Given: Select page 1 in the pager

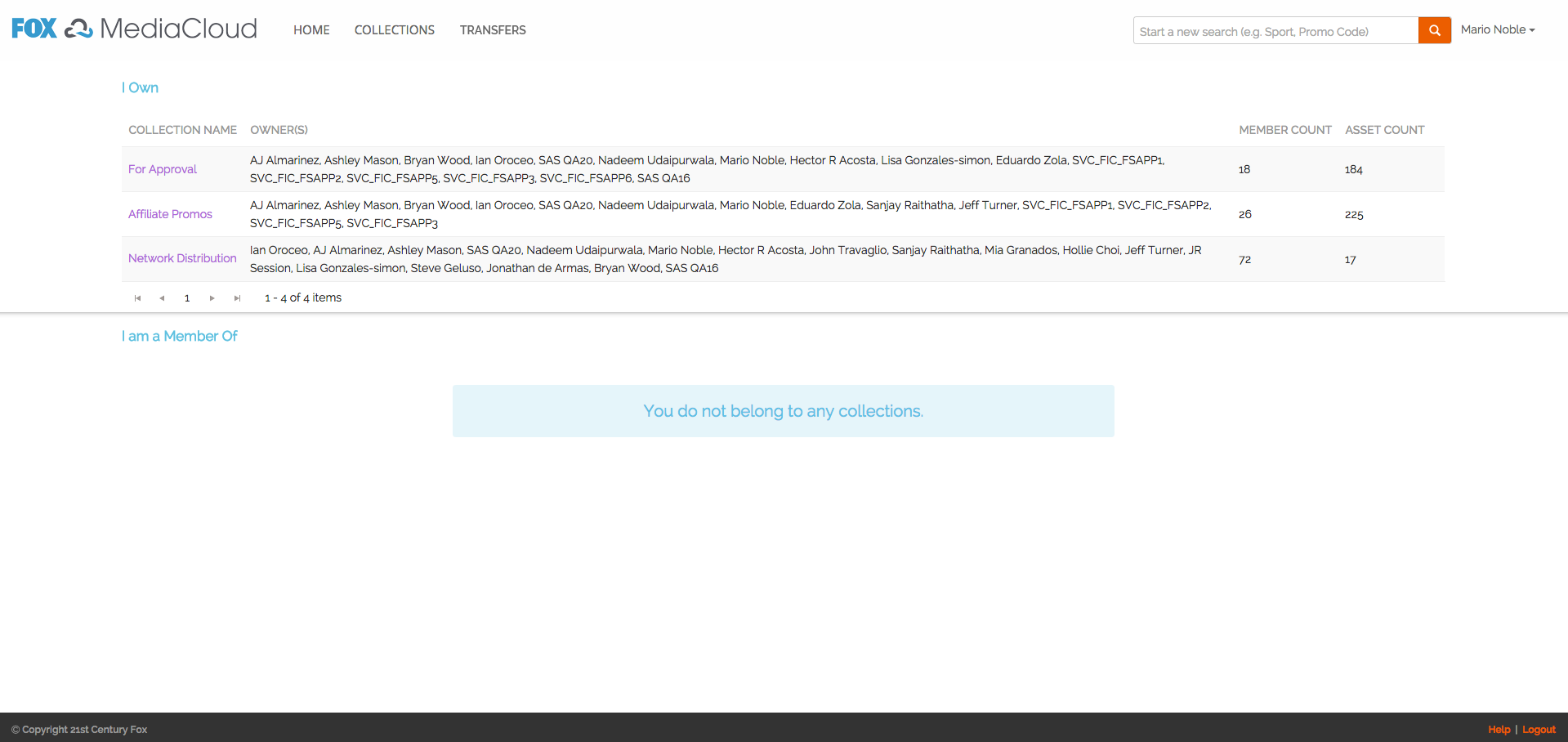Looking at the screenshot, I should pos(187,298).
